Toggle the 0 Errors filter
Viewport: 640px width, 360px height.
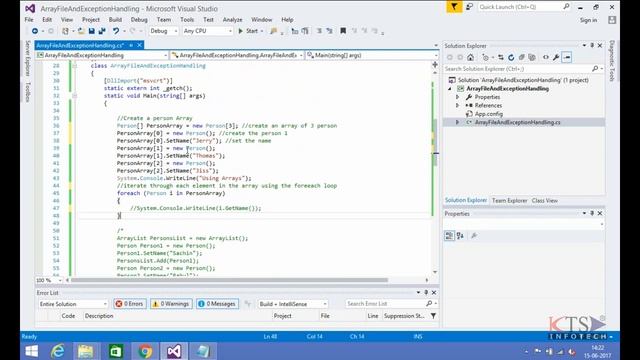point(130,304)
